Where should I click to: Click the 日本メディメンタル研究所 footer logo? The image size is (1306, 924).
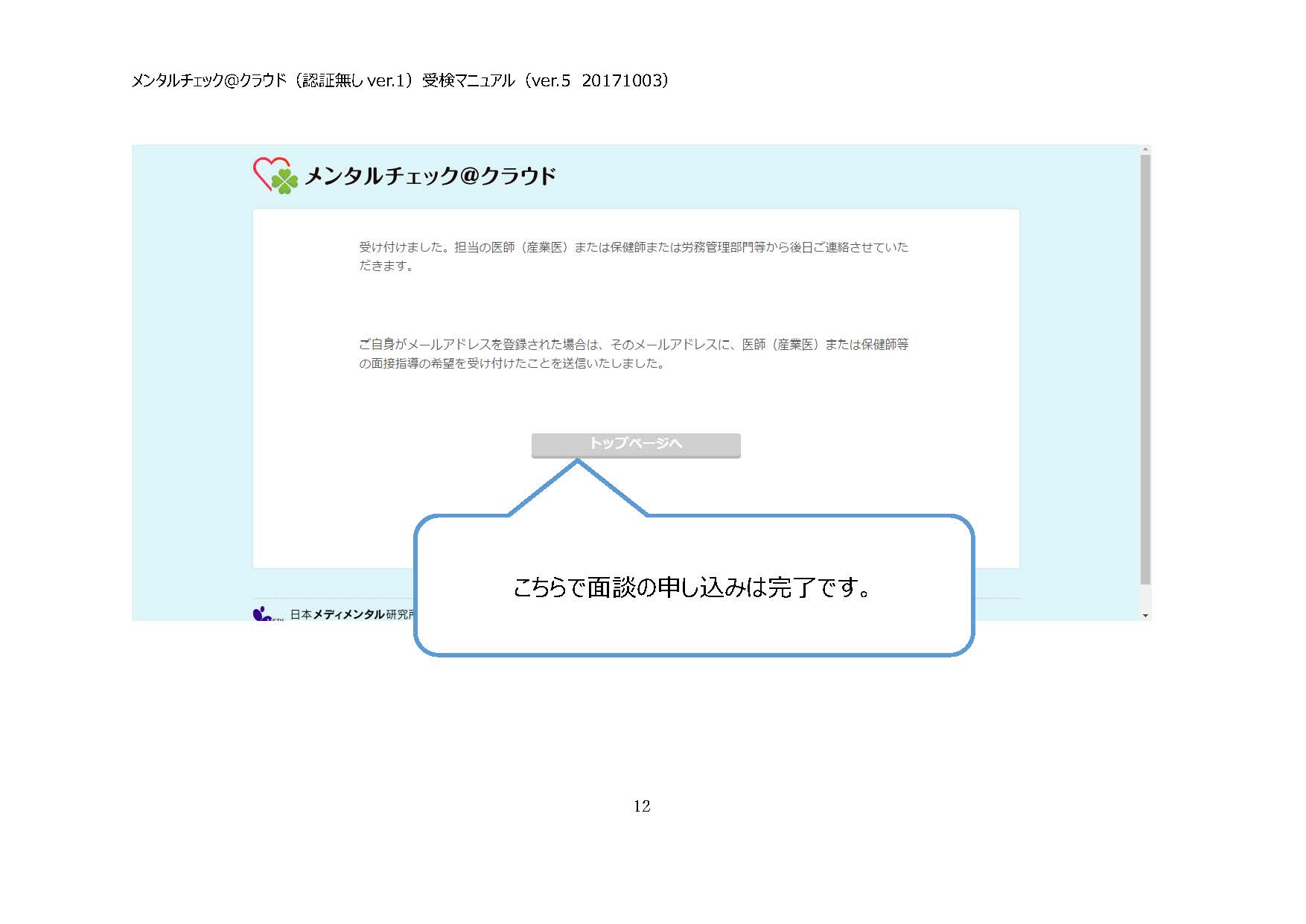[268, 614]
